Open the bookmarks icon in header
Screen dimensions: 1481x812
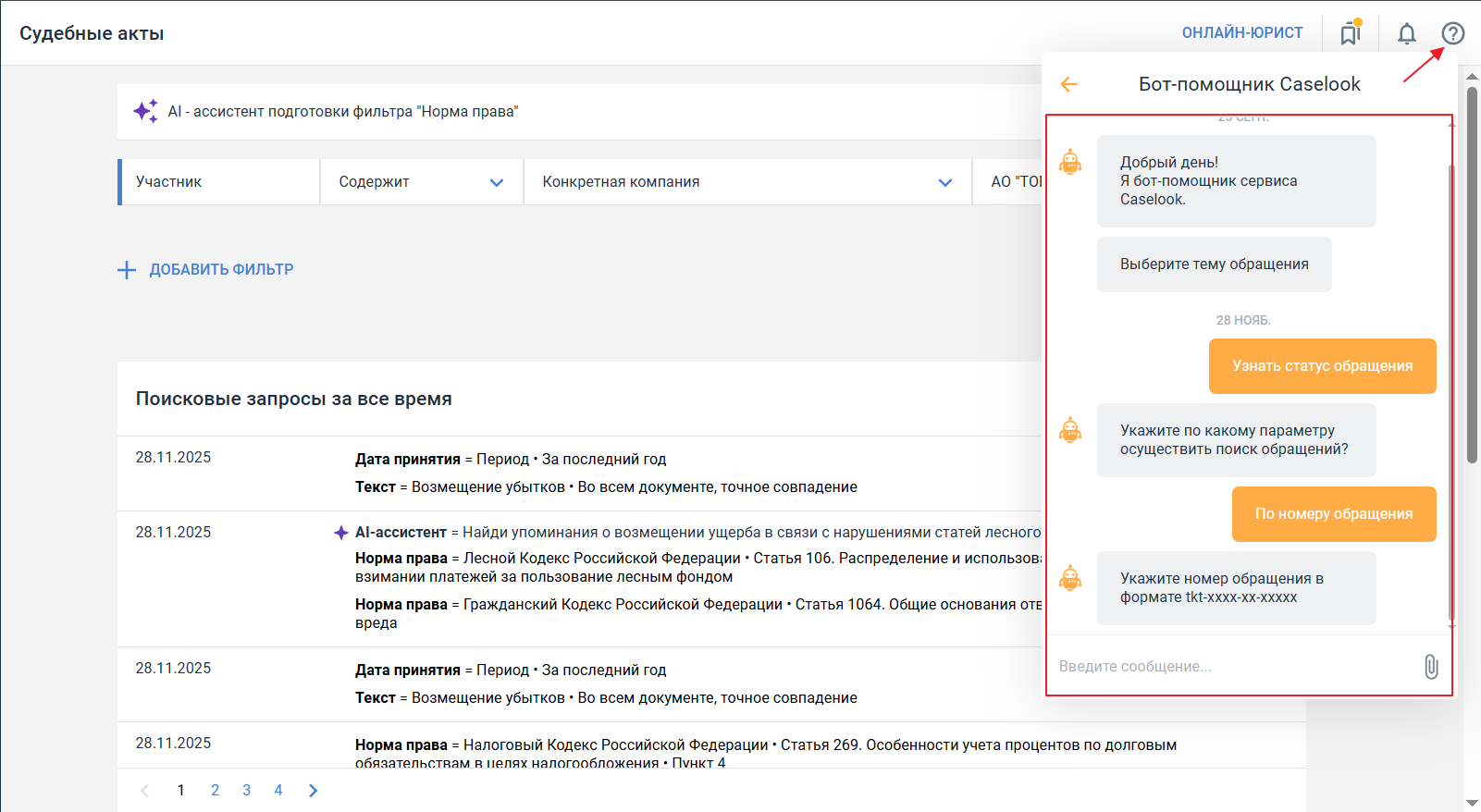[1351, 33]
